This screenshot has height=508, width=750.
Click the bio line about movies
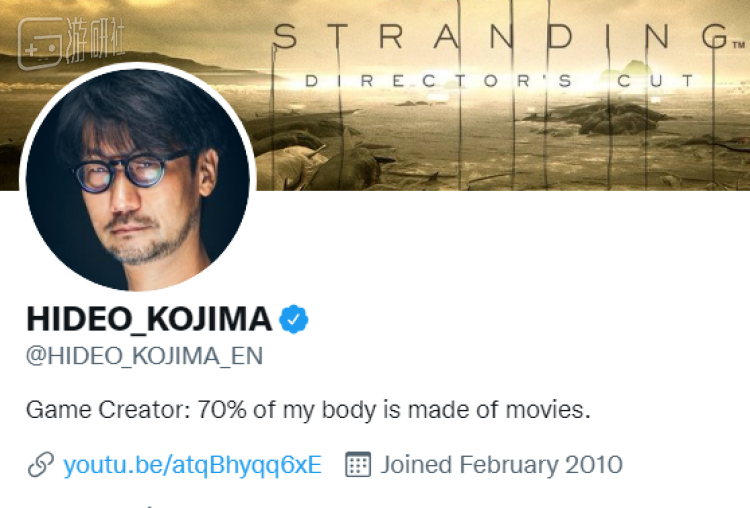tap(309, 410)
